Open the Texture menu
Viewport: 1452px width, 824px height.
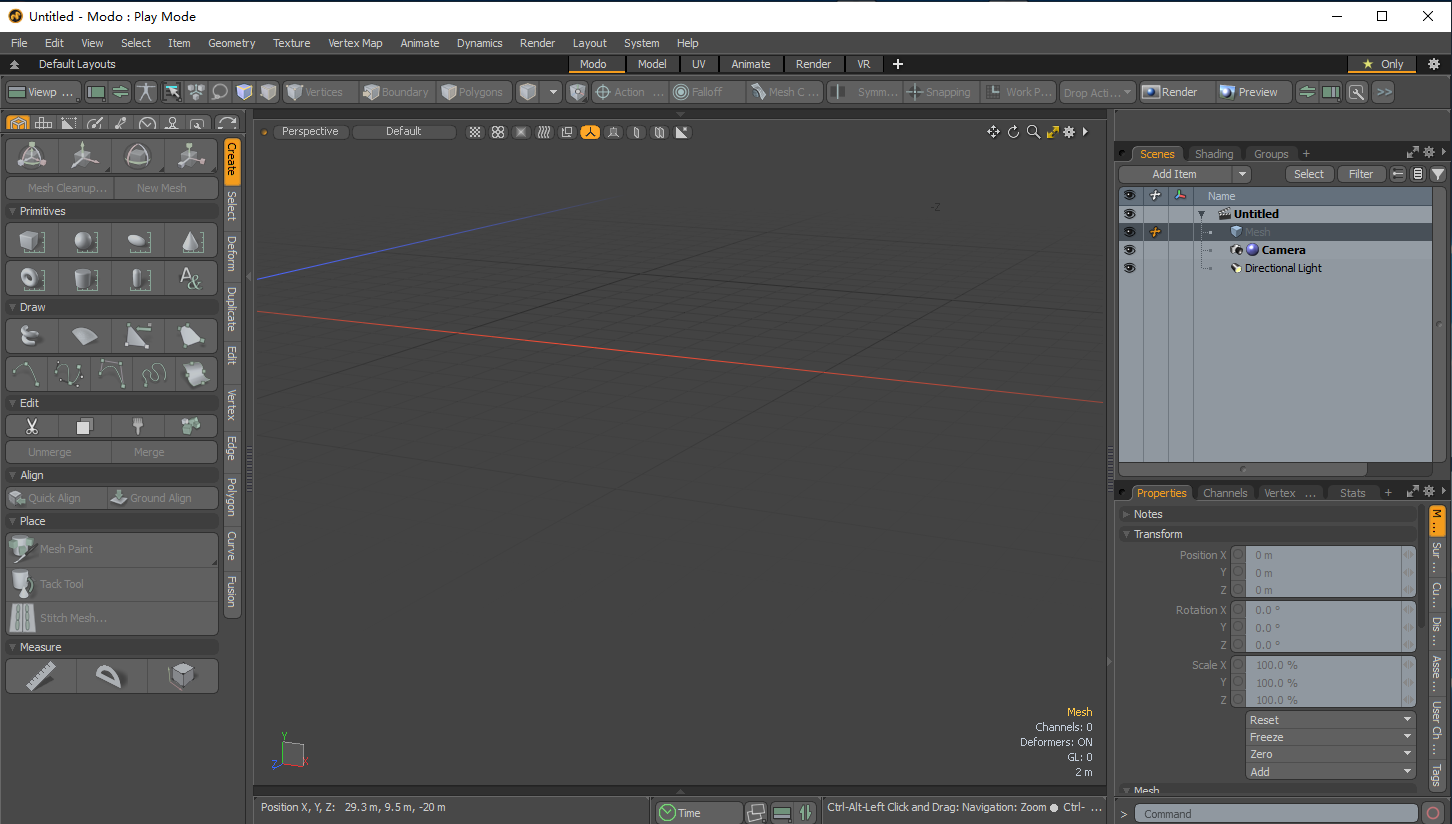pyautogui.click(x=291, y=43)
